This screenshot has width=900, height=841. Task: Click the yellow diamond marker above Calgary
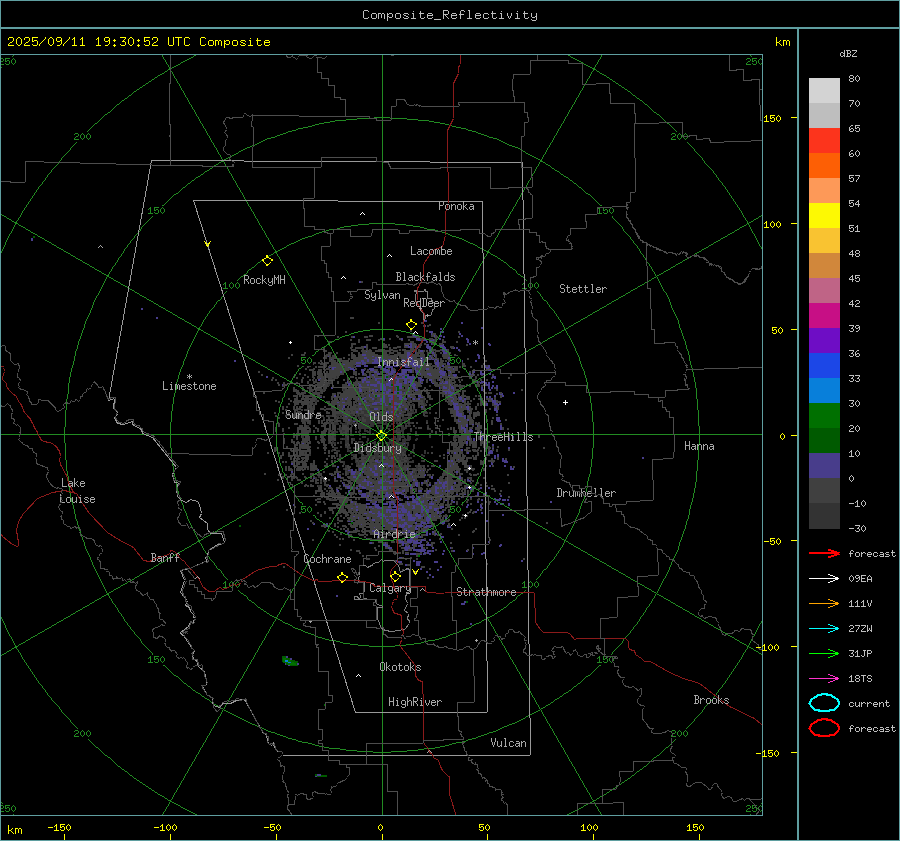tap(395, 576)
